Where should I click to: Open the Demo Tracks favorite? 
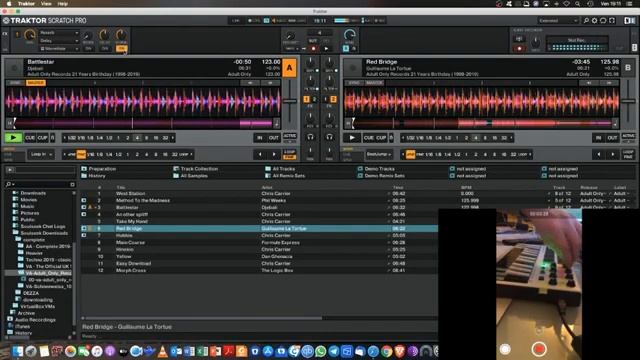376,169
